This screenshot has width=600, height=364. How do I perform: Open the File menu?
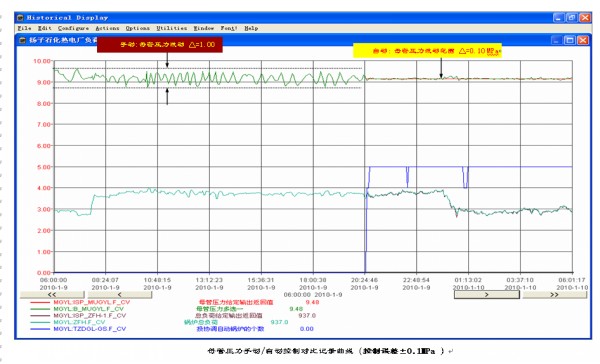pos(24,28)
